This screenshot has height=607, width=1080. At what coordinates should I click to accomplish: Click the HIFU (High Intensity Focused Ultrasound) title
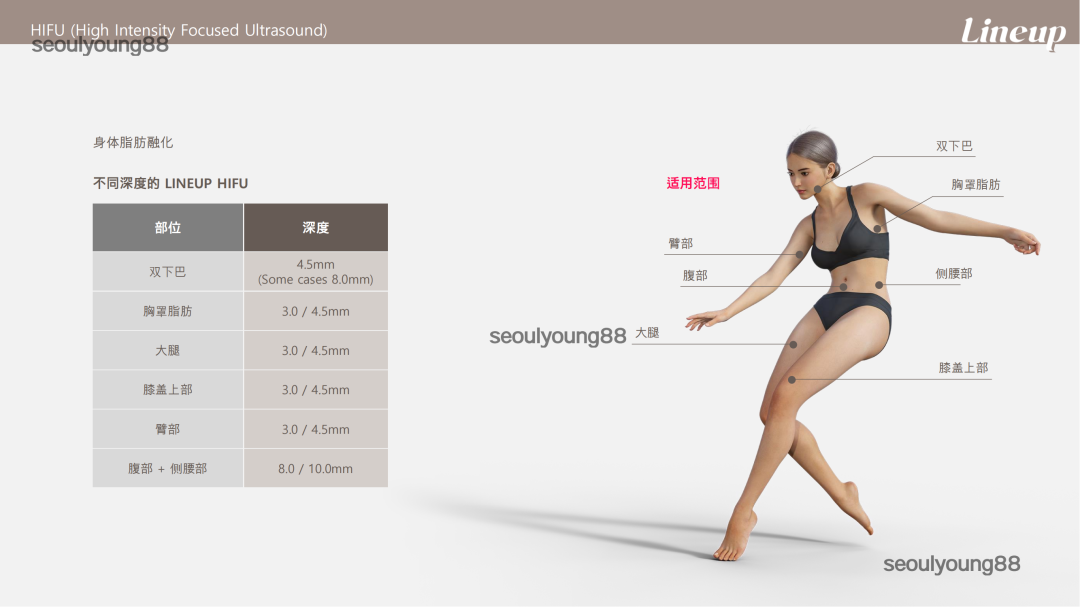(x=178, y=30)
